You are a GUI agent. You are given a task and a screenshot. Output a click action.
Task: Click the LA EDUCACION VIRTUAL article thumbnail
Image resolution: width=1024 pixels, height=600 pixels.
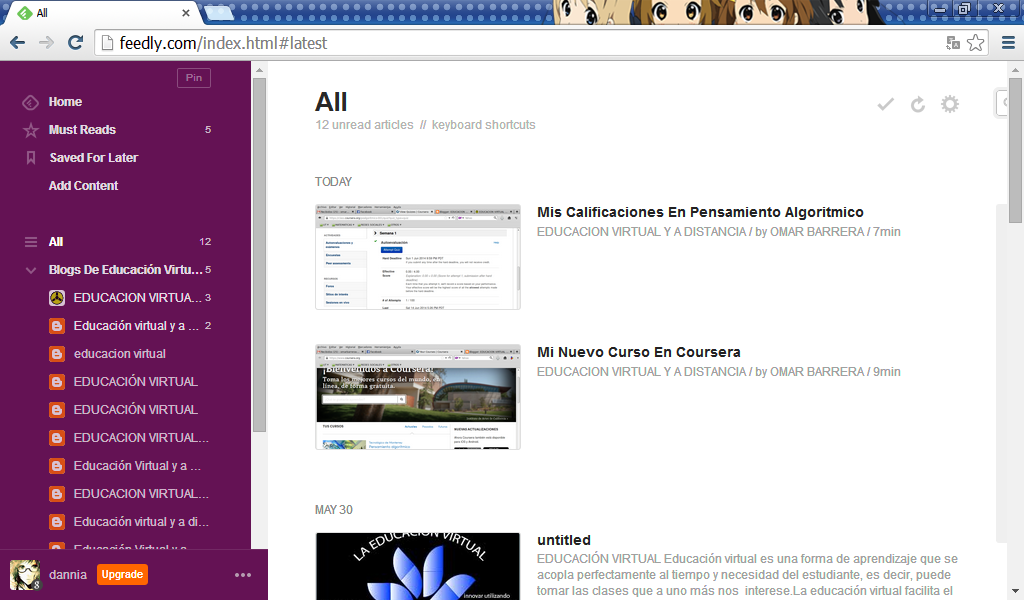tap(418, 566)
